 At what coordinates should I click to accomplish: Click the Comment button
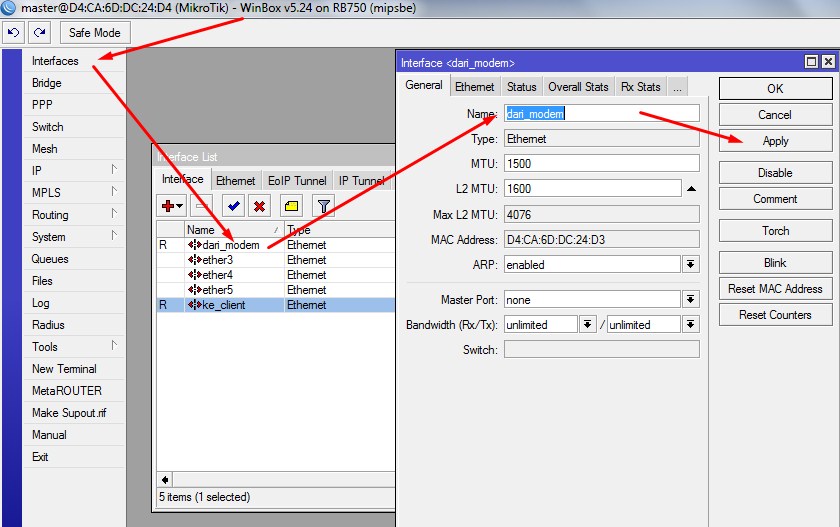click(x=775, y=199)
